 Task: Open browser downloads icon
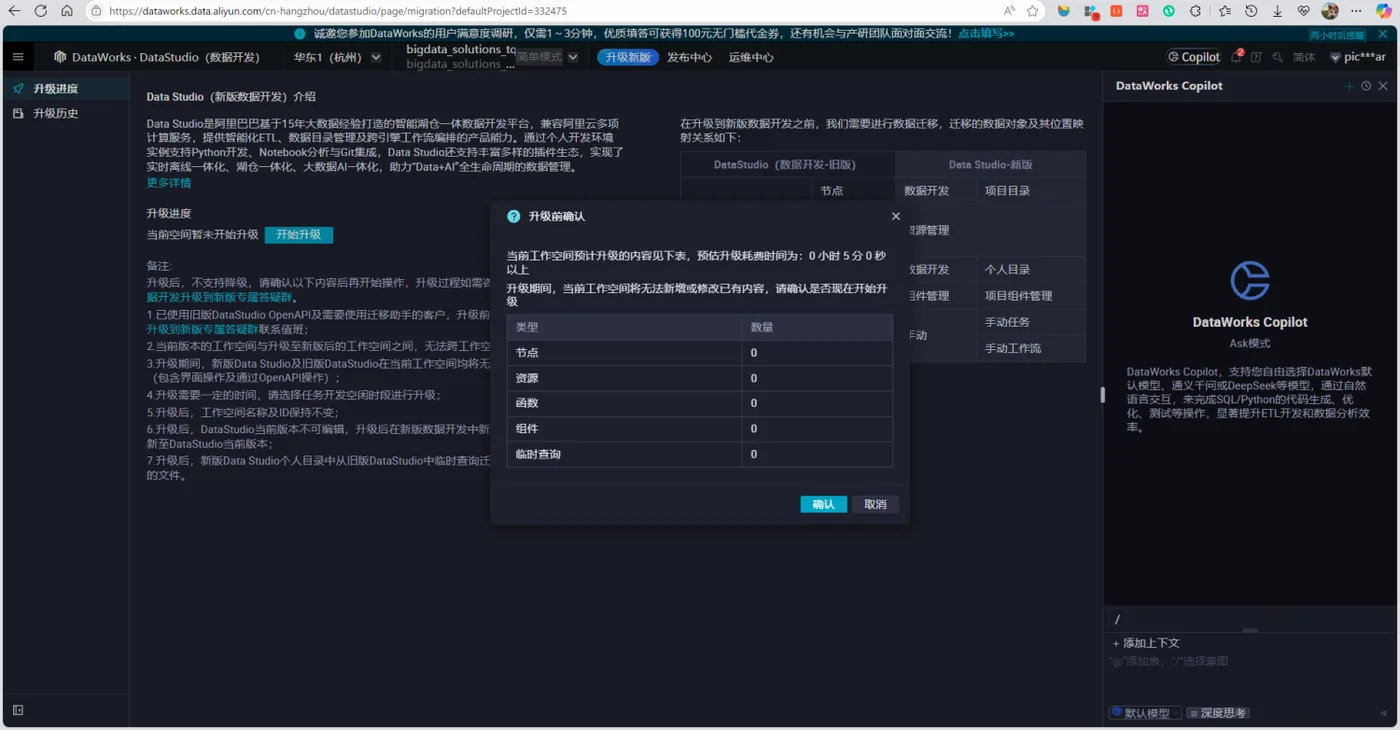click(1277, 11)
